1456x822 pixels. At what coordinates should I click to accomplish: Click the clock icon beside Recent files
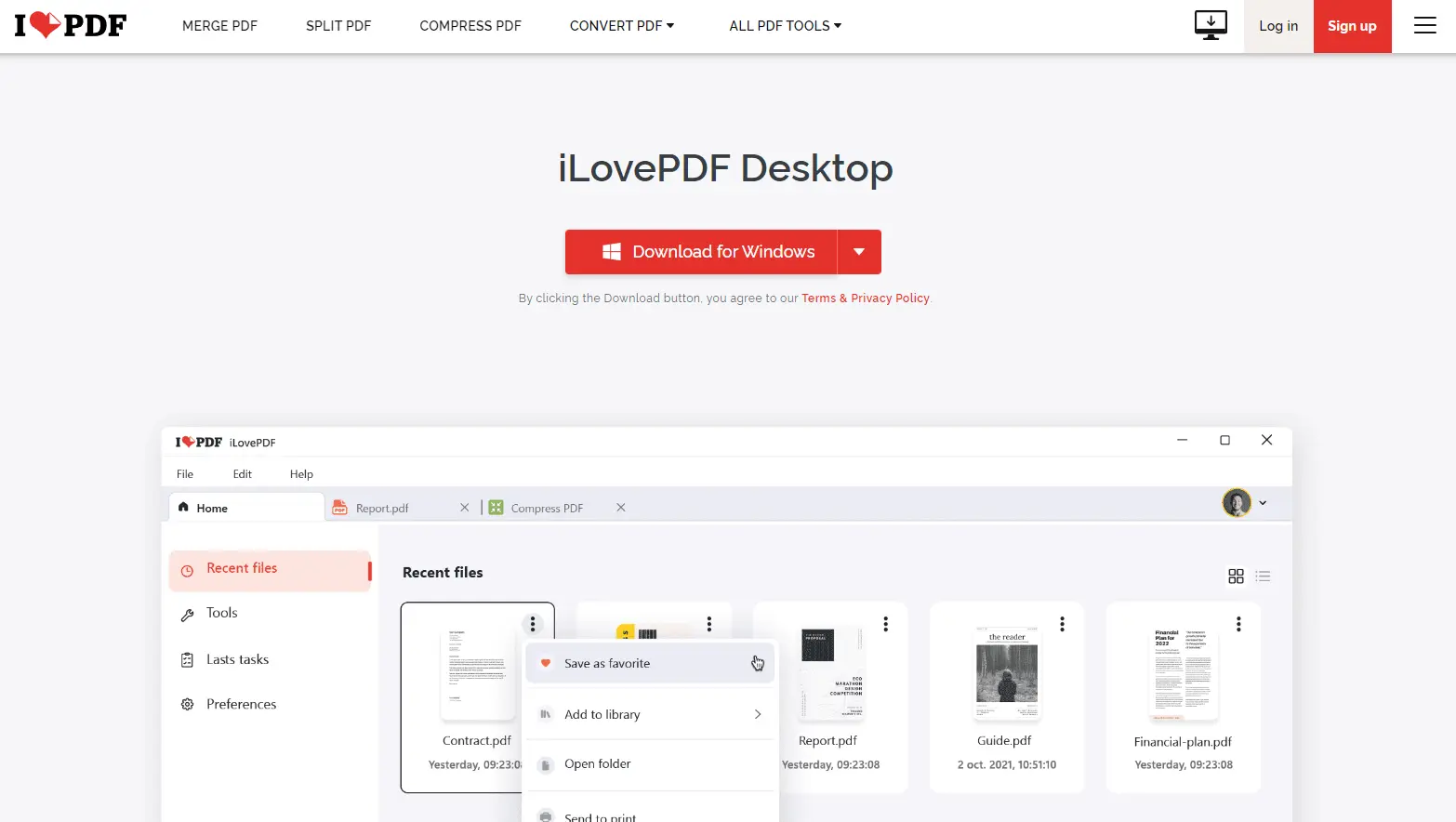click(187, 571)
